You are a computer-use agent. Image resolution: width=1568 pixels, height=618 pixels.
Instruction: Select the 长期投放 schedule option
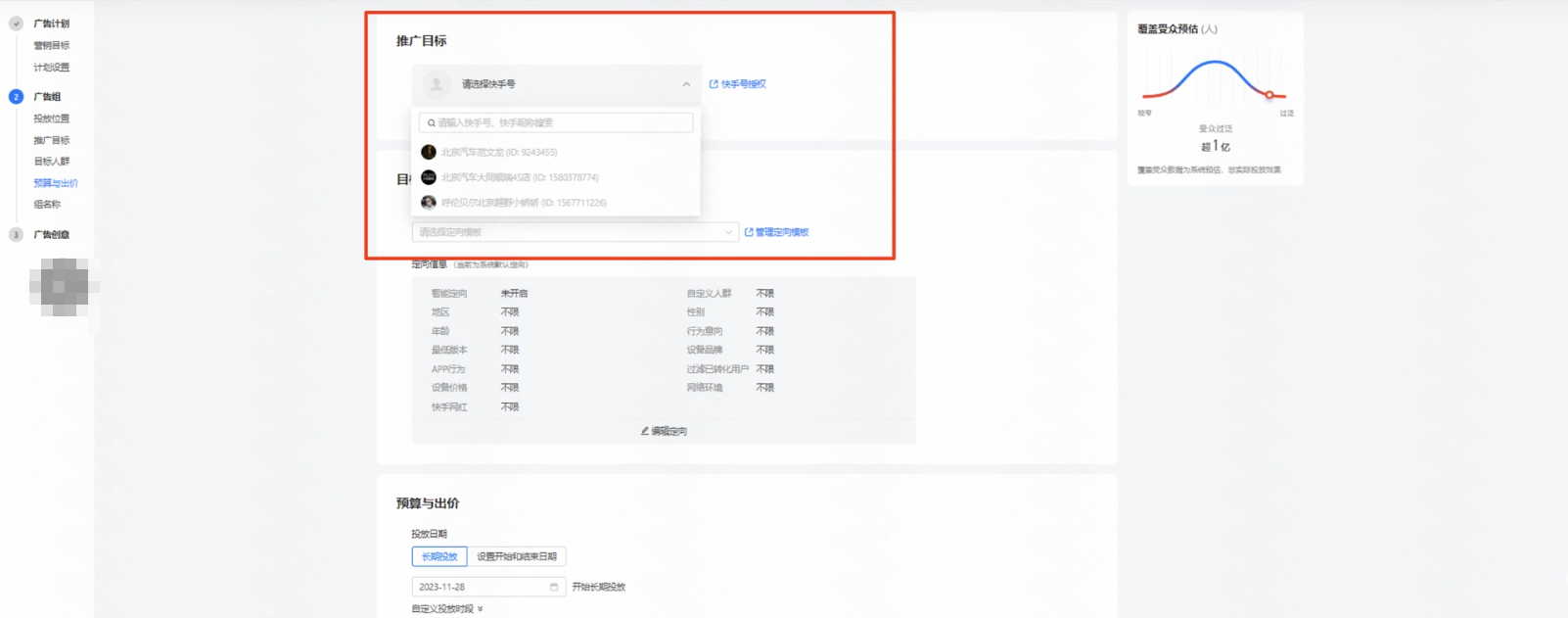tap(439, 556)
